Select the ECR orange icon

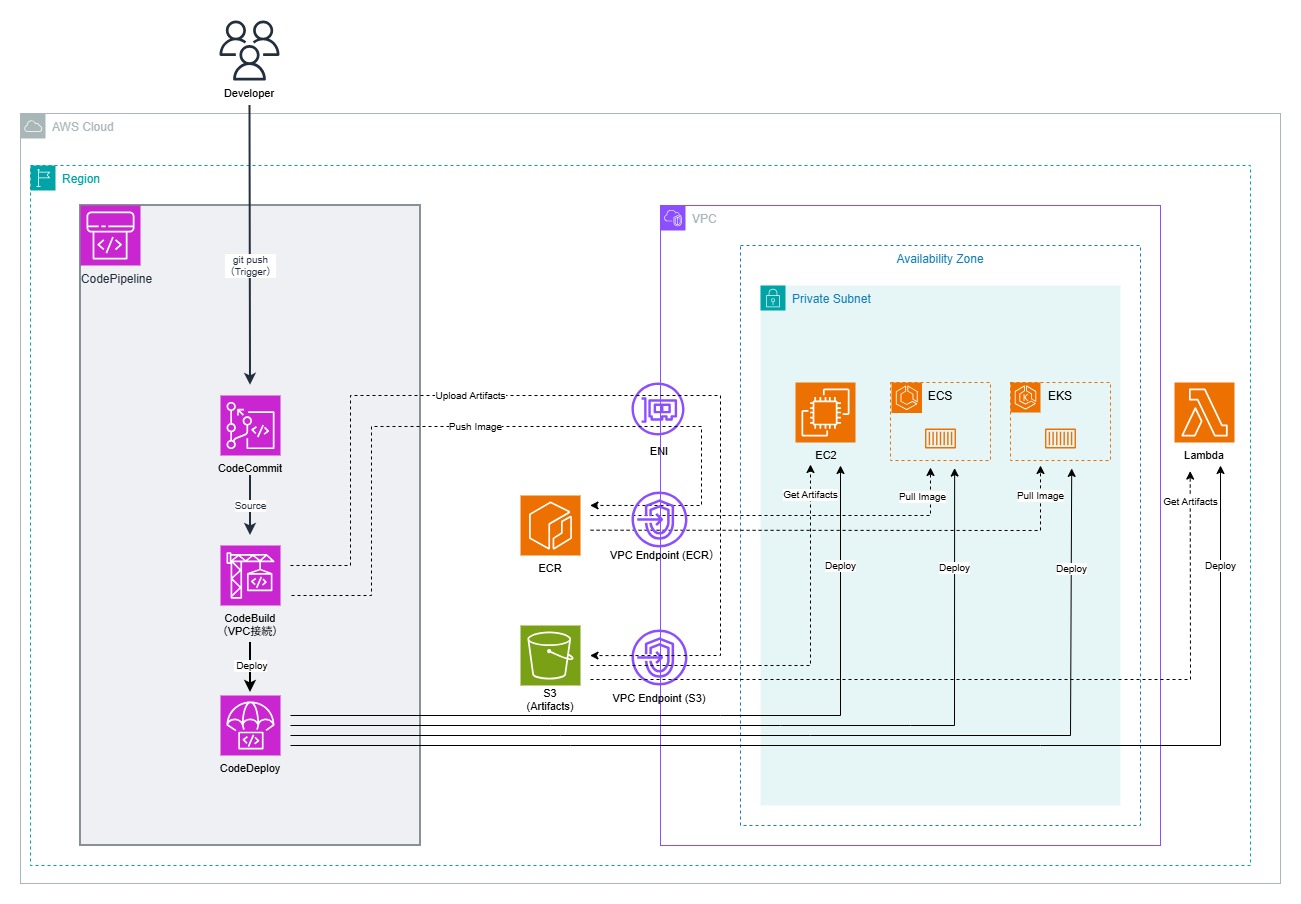(x=550, y=525)
